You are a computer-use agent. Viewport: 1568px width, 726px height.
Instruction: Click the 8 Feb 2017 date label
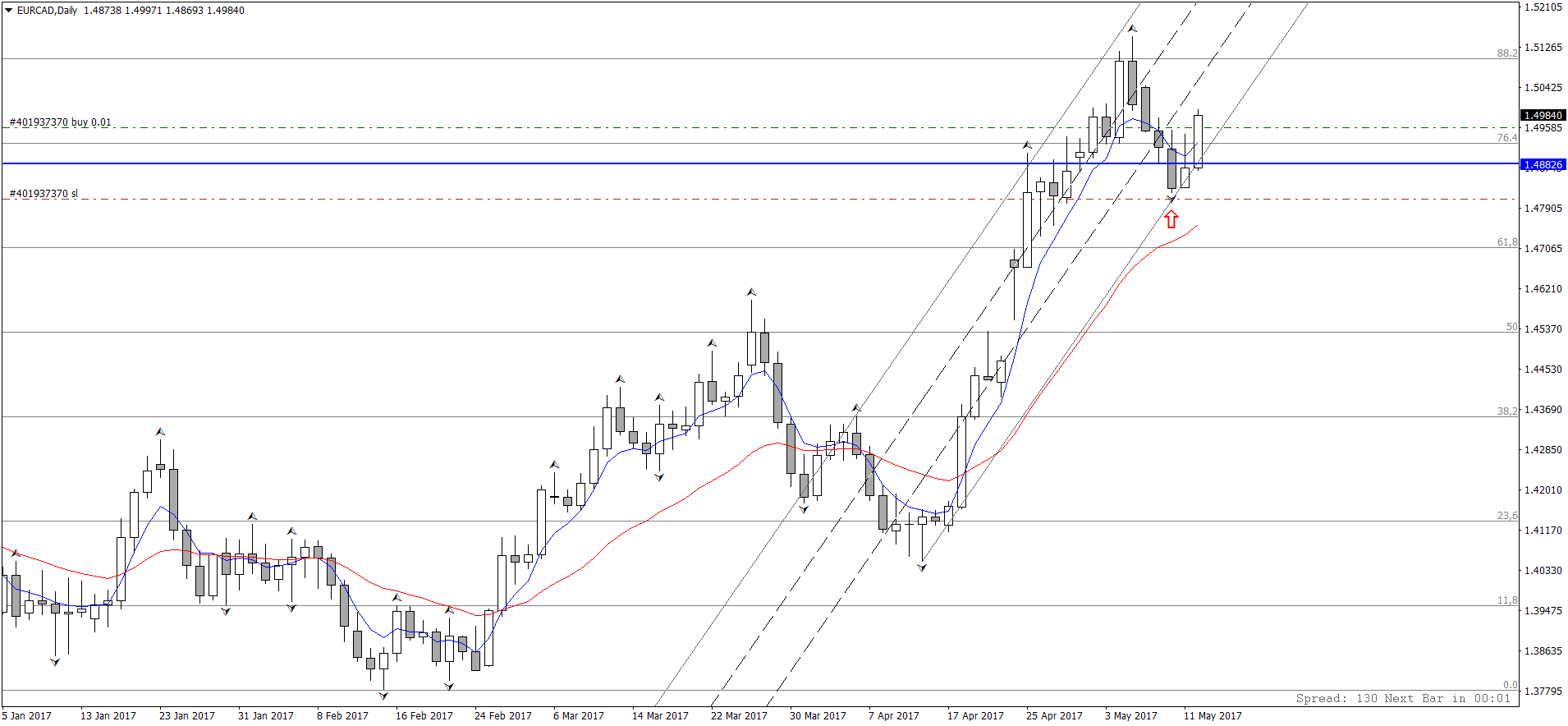coord(343,716)
